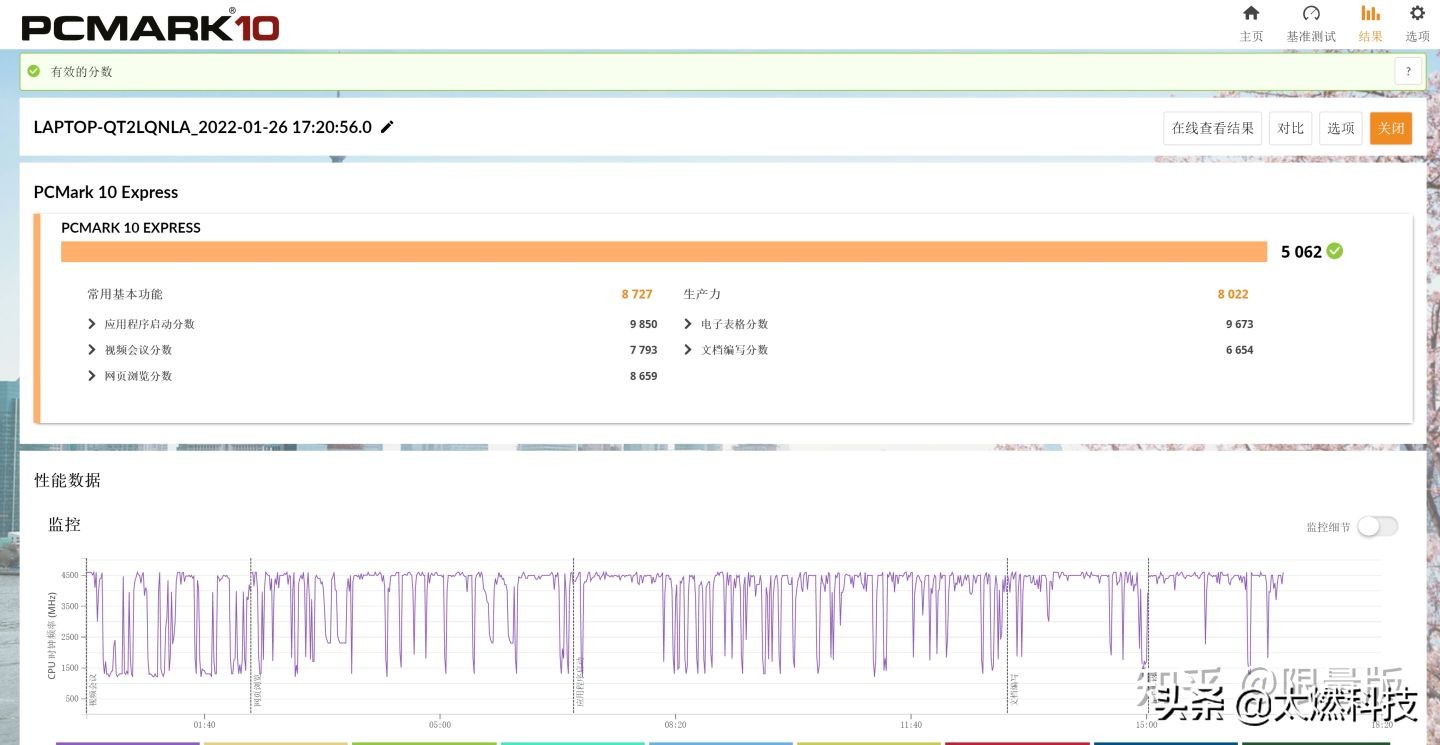
Task: Select the 主页 tab label
Action: (x=1251, y=37)
